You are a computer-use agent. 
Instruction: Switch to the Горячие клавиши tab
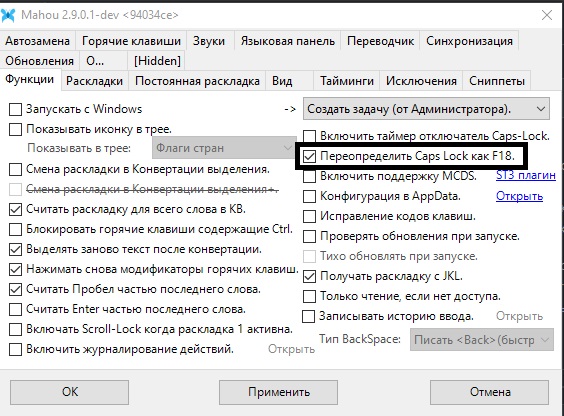pyautogui.click(x=131, y=41)
